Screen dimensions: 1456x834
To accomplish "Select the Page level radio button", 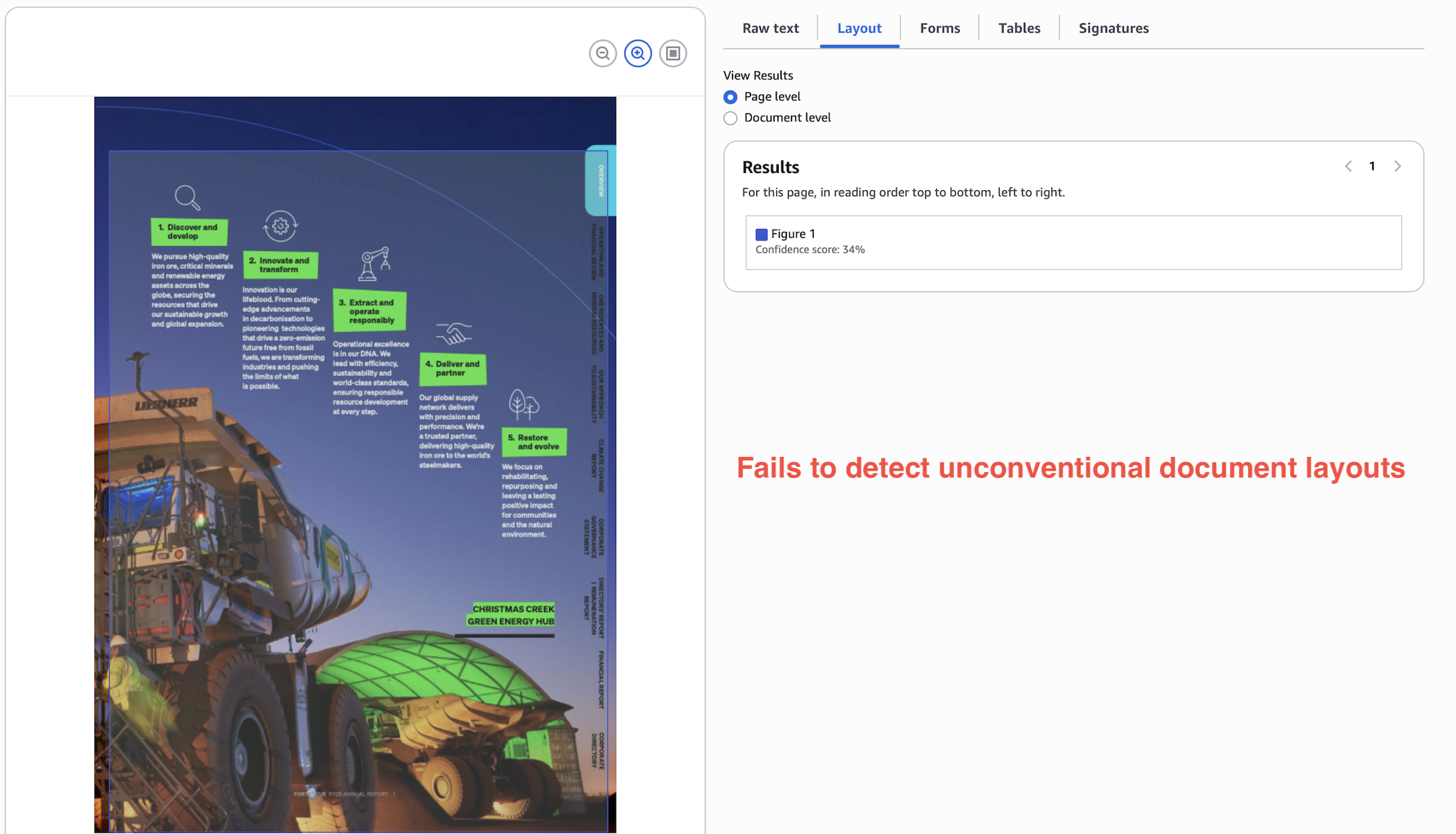I will [730, 97].
